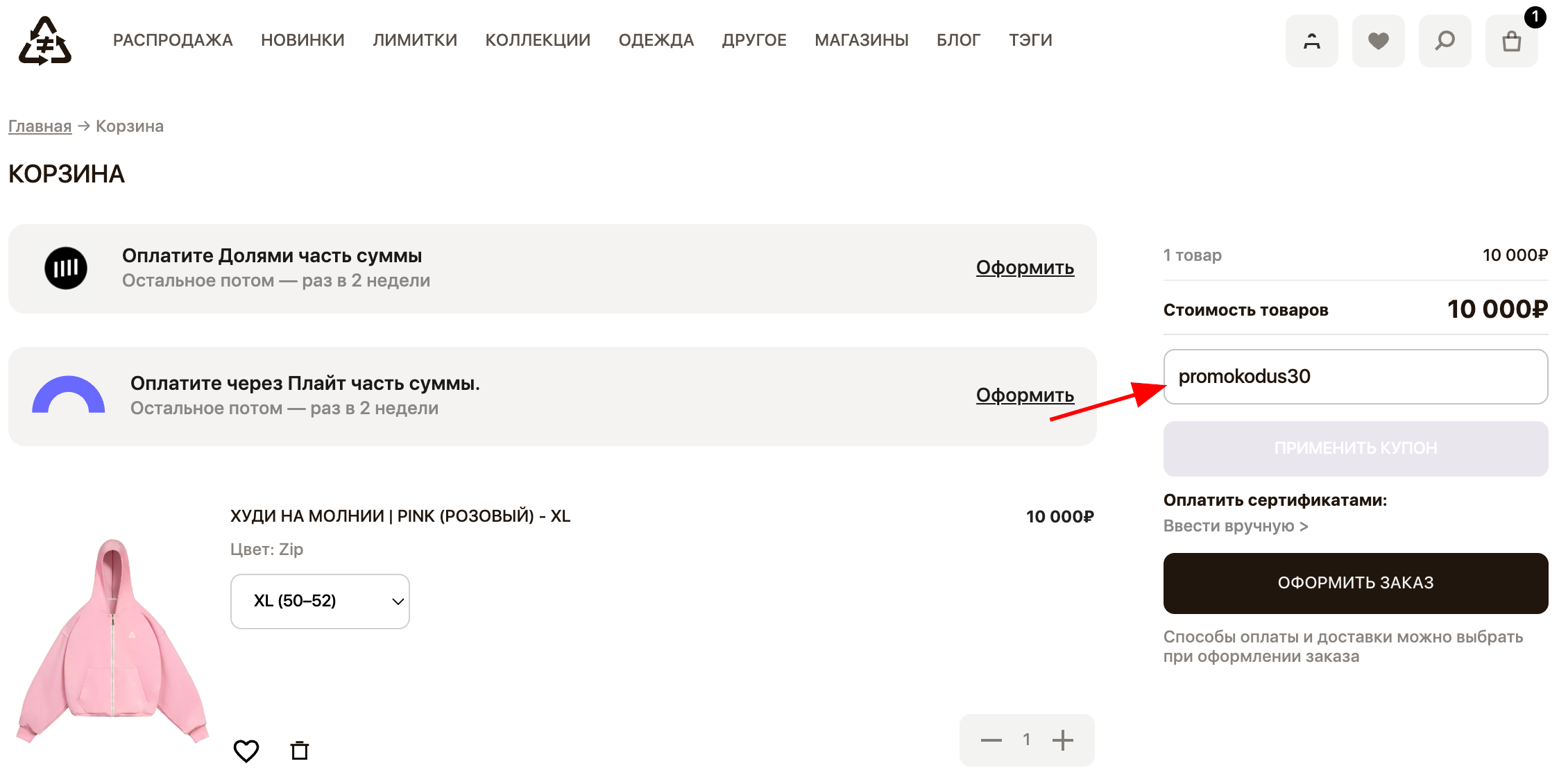Viewport: 1559px width, 784px height.
Task: Click the store logo in the top corner
Action: pos(44,40)
